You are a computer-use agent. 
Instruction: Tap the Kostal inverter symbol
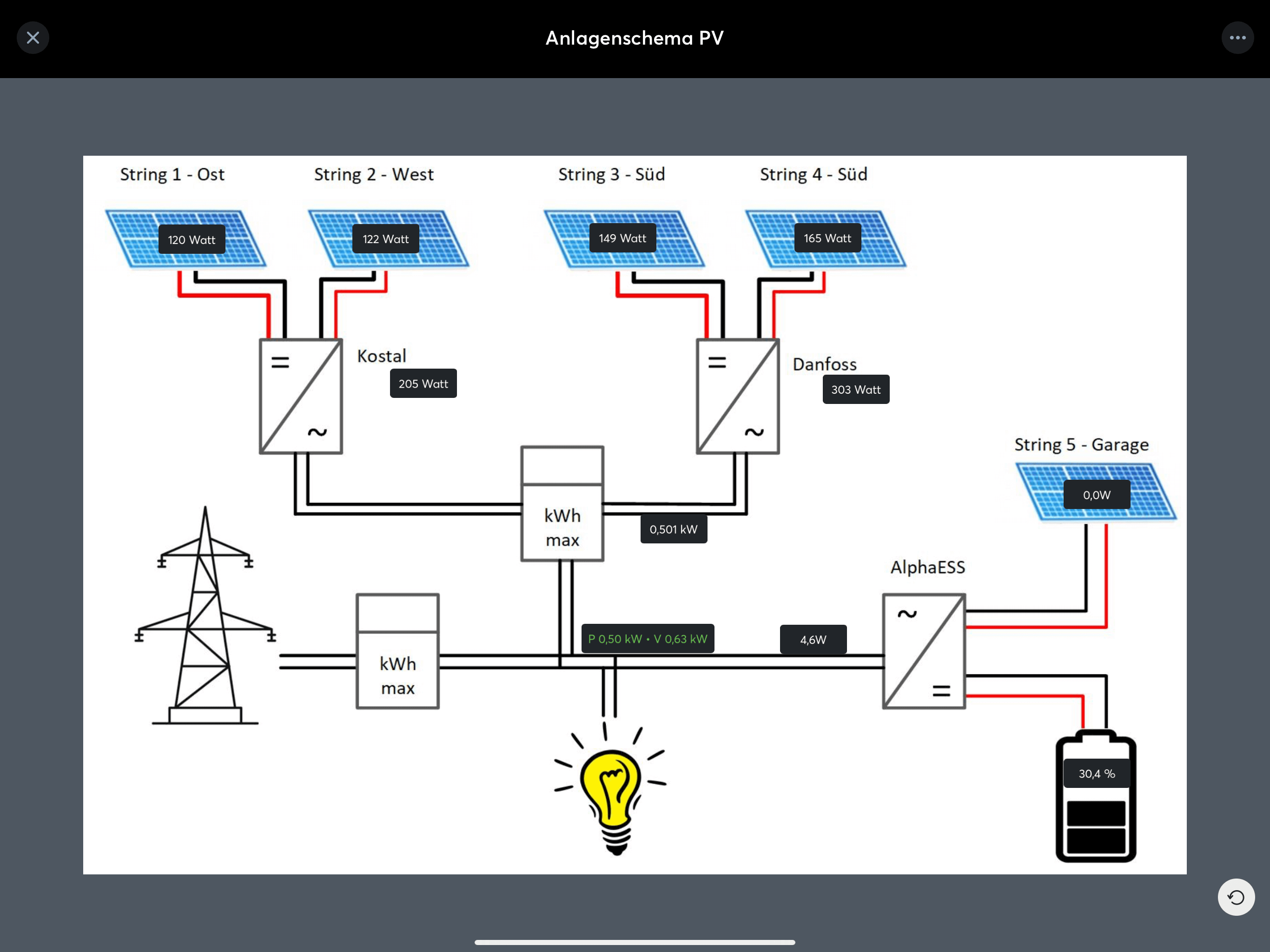[x=301, y=396]
